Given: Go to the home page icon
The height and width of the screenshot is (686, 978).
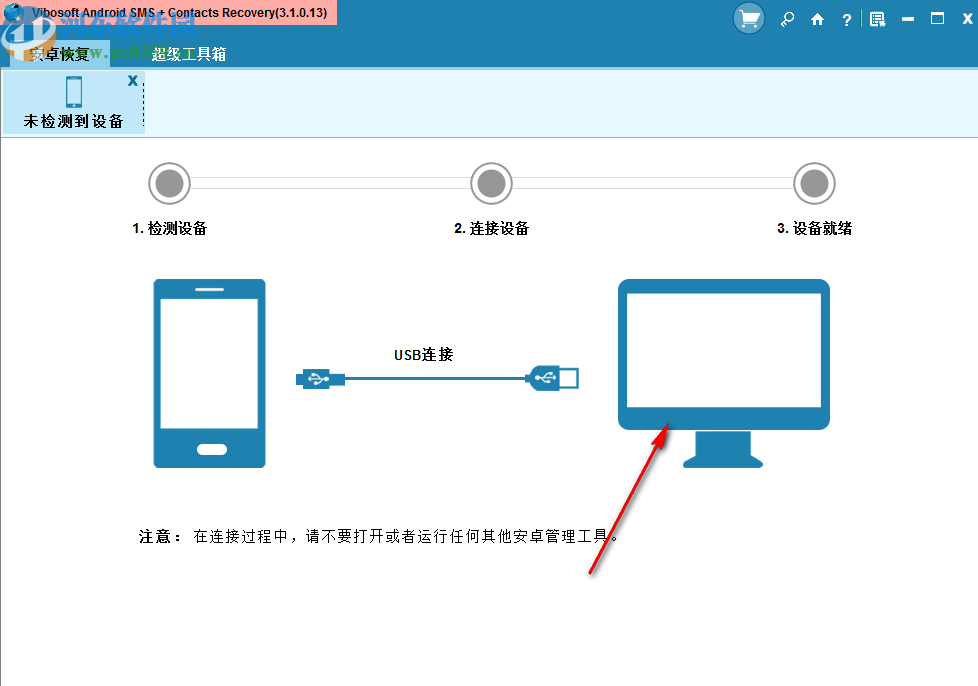Looking at the screenshot, I should point(817,19).
